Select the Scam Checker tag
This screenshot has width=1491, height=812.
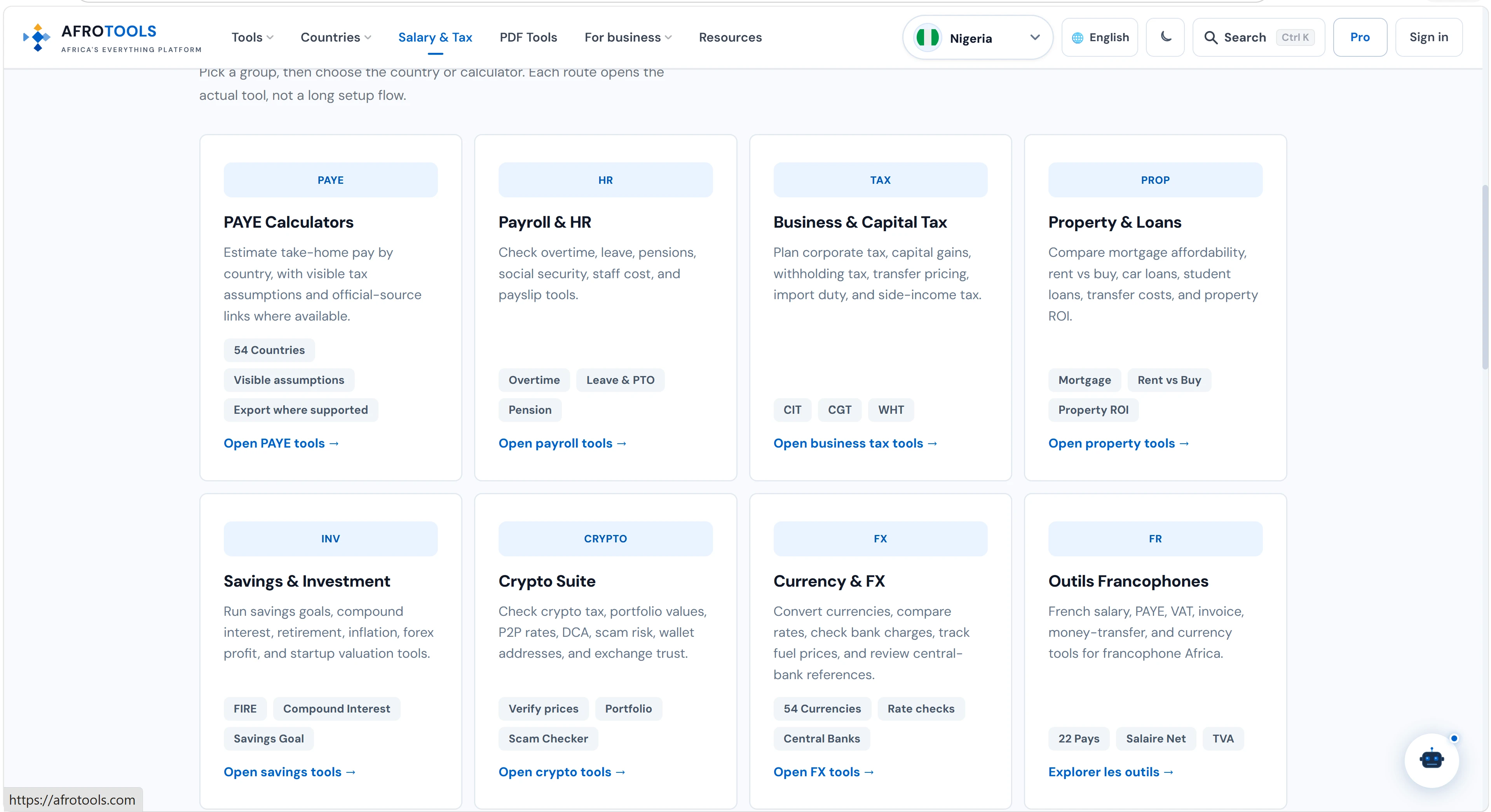(548, 739)
